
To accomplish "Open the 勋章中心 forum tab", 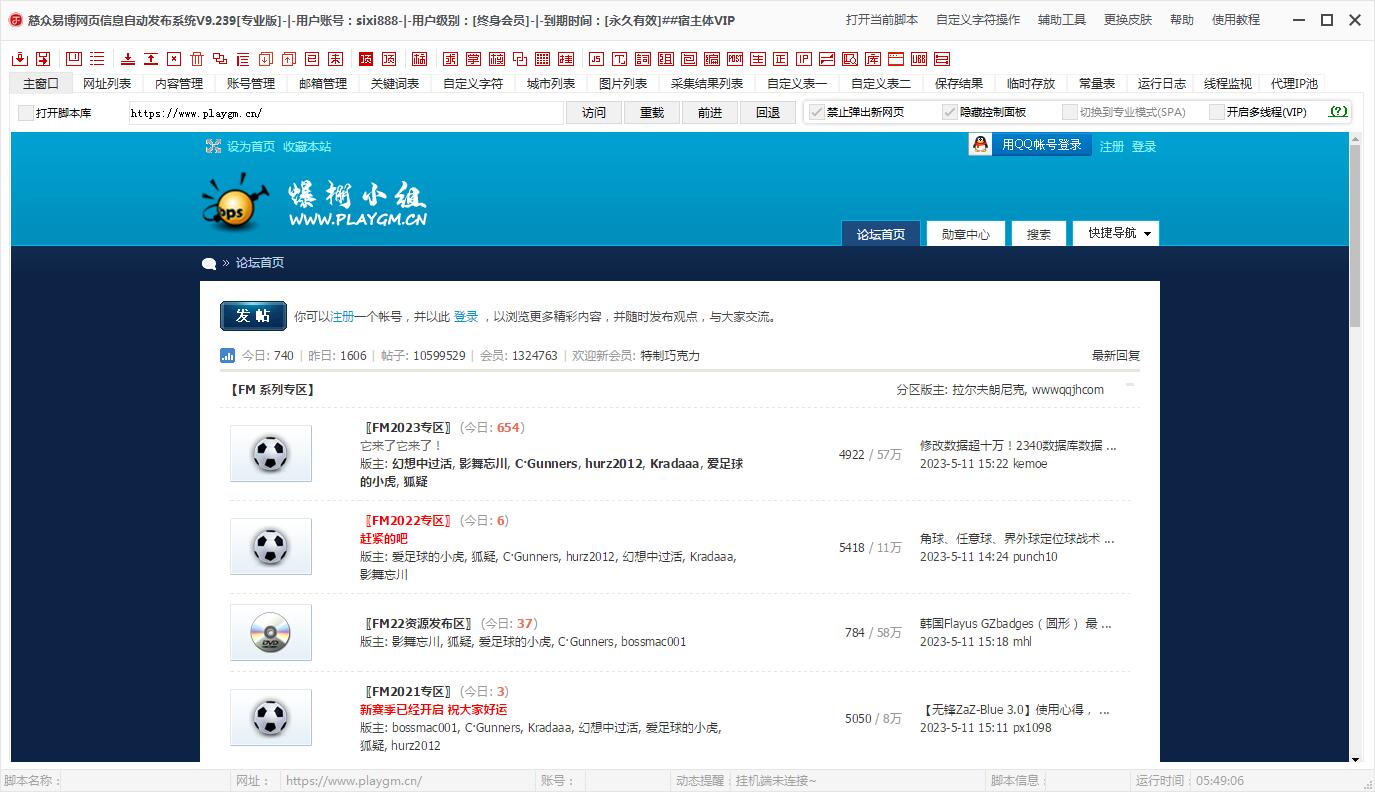I will [966, 234].
